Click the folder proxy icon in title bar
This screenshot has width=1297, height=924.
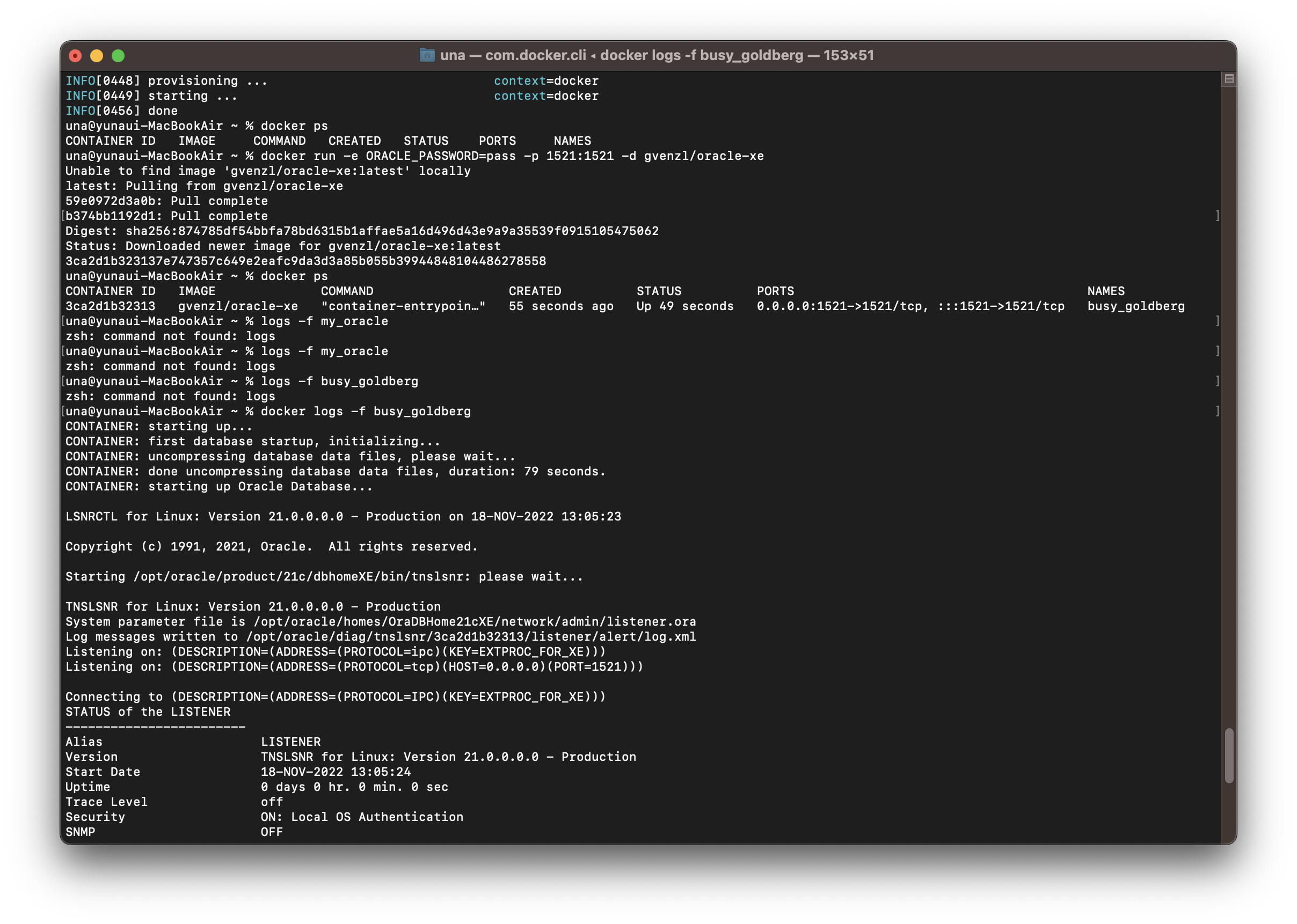coord(427,55)
